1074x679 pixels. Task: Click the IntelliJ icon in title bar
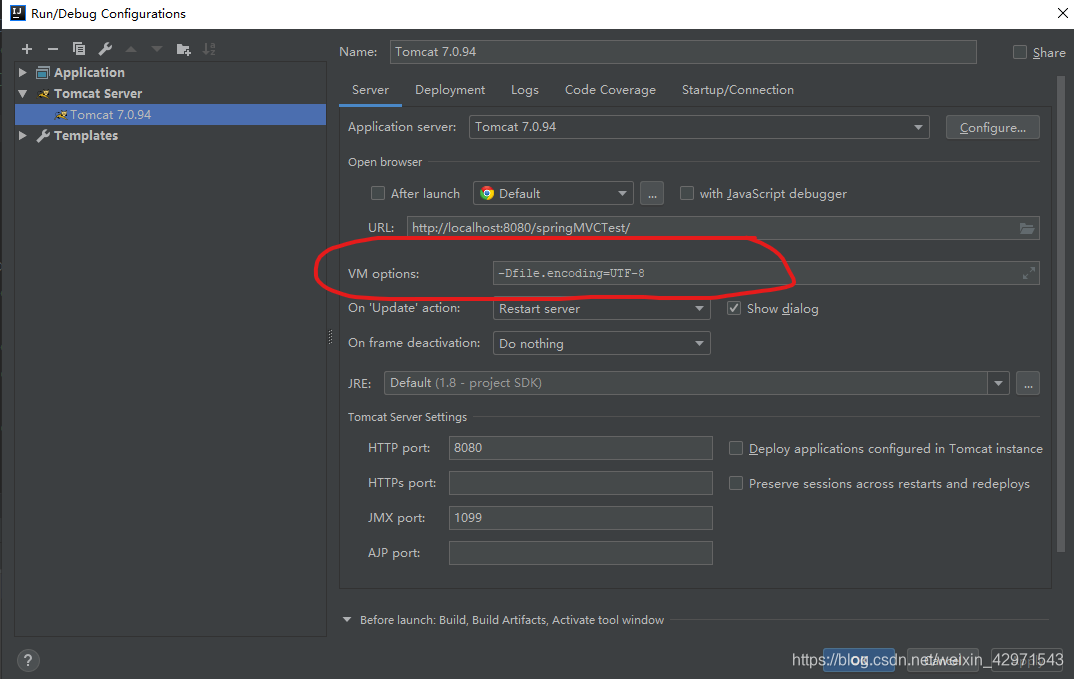coord(17,13)
